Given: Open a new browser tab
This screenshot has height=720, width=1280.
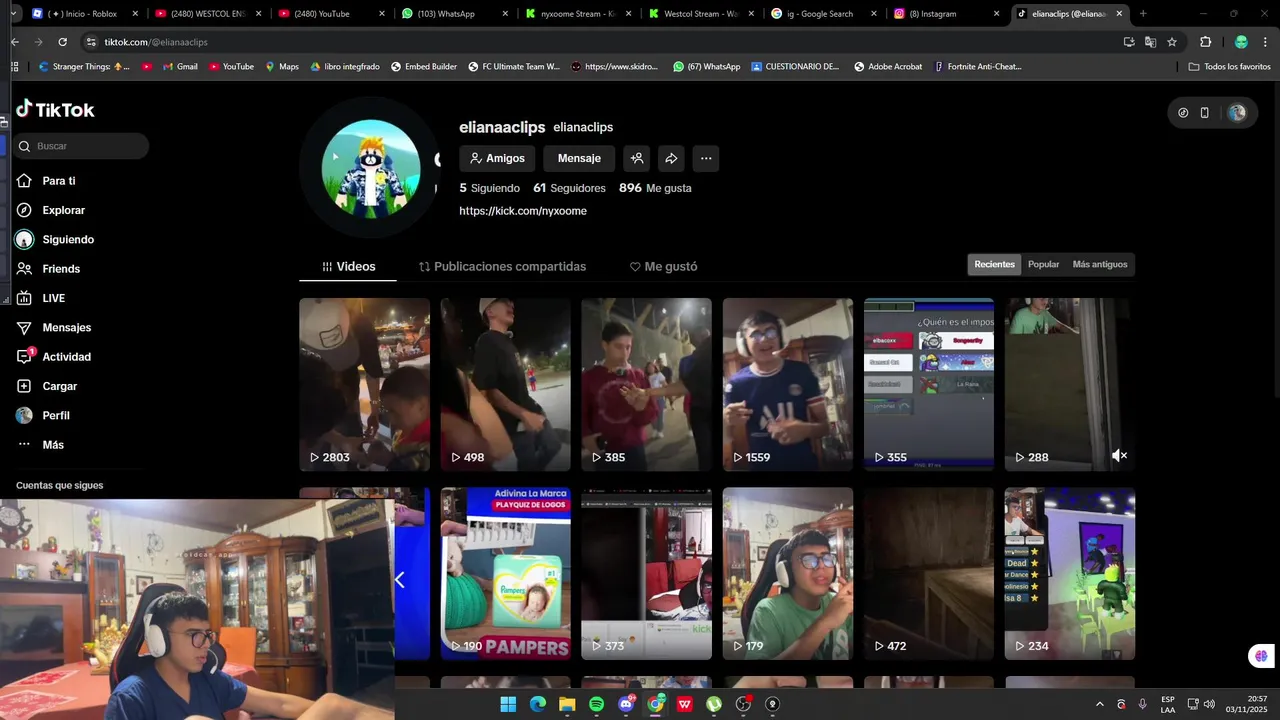Looking at the screenshot, I should (x=1143, y=14).
